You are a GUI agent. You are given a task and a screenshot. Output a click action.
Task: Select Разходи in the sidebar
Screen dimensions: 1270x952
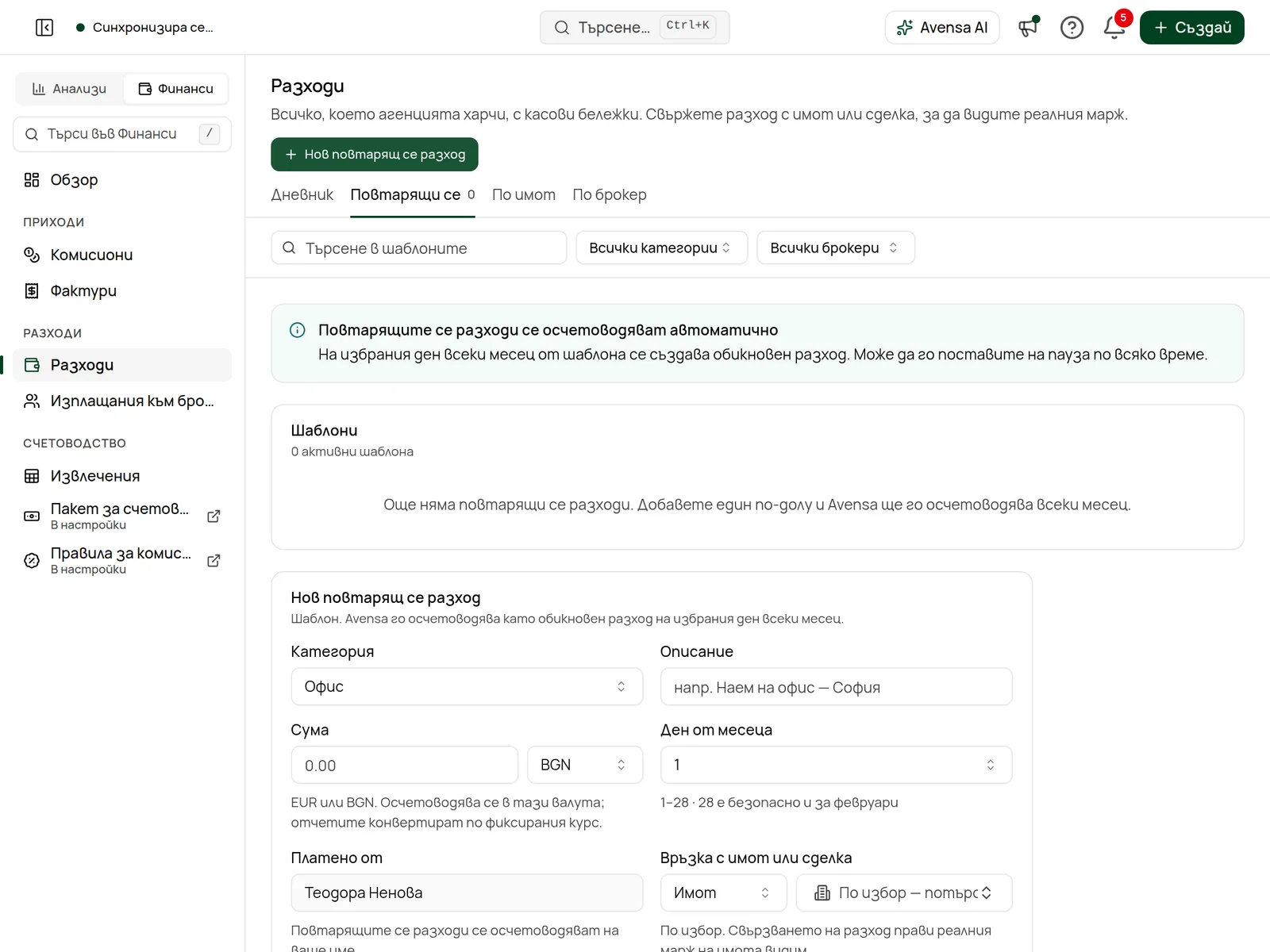tap(122, 365)
